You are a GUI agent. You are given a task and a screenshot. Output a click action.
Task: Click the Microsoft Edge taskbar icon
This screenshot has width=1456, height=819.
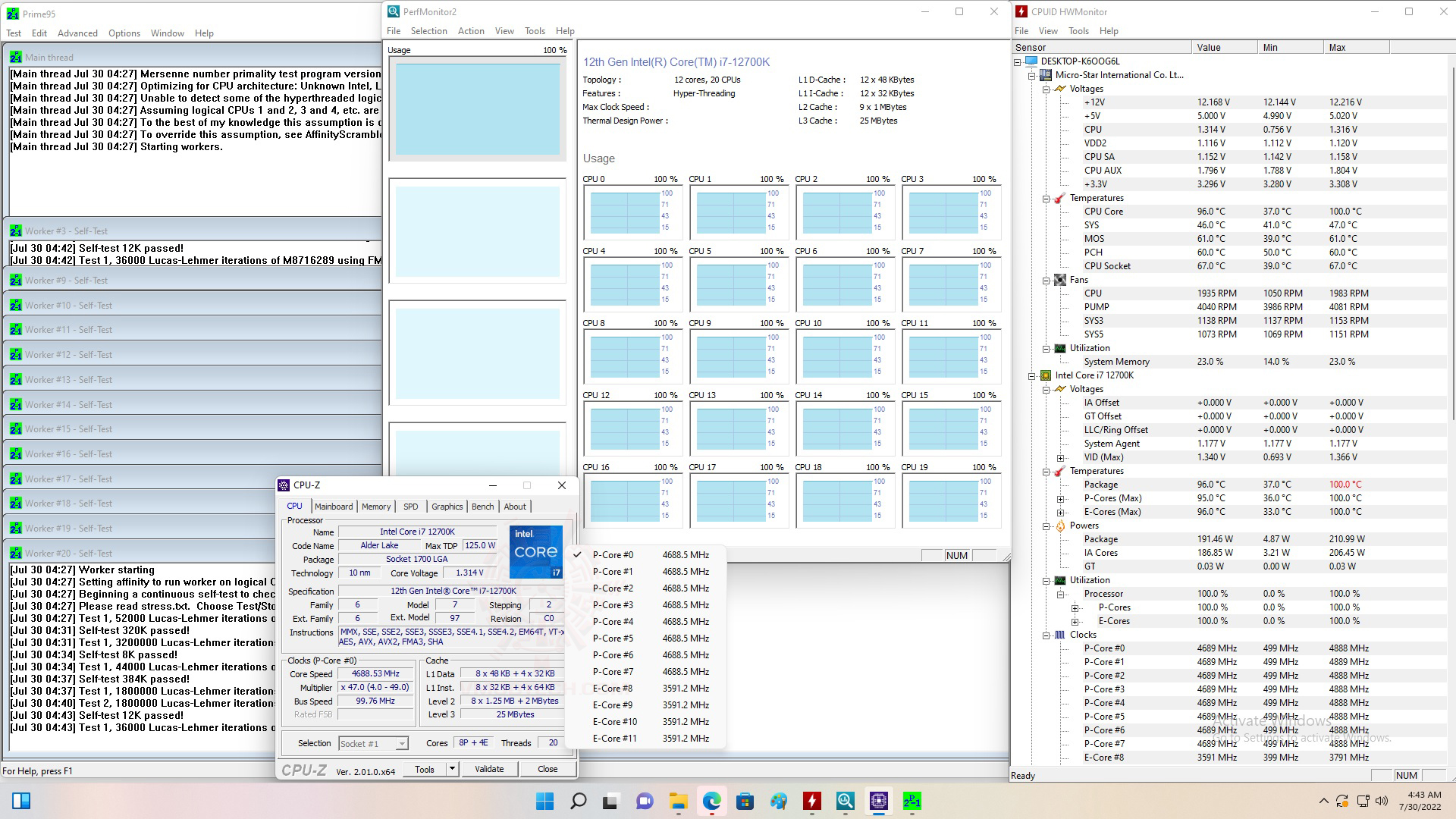tap(711, 801)
